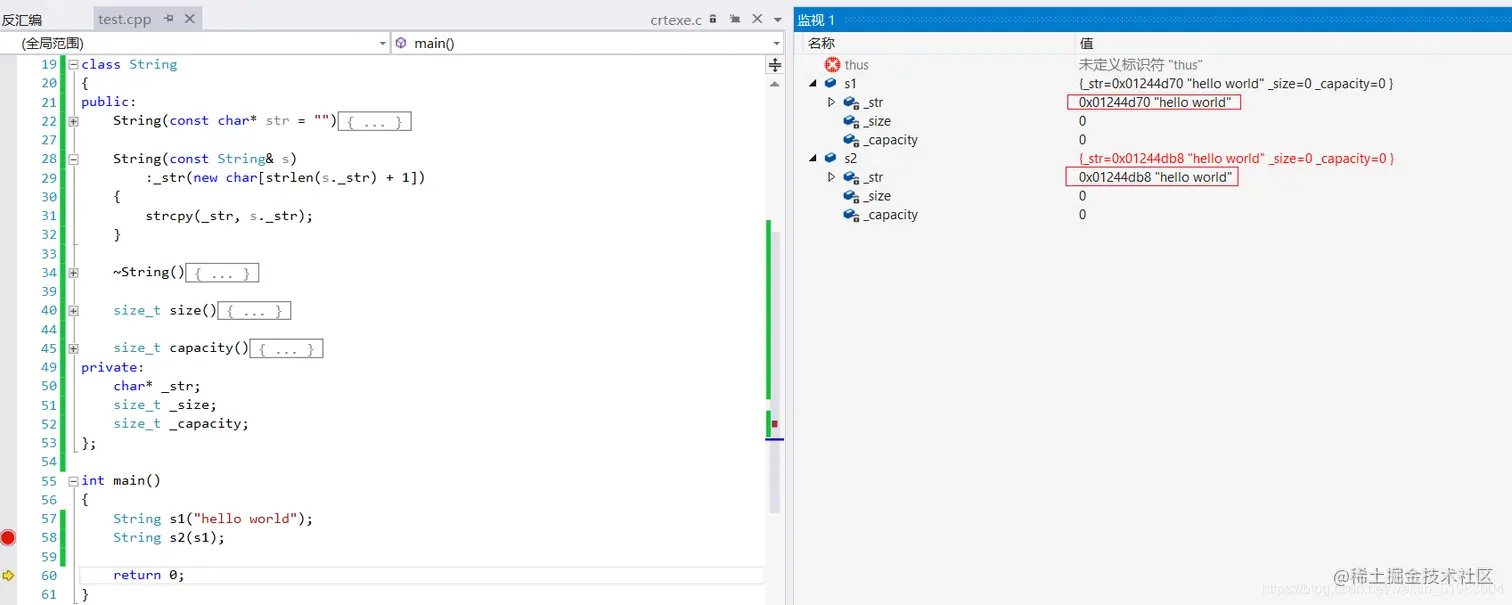This screenshot has width=1512, height=605.
Task: Click the 监视 1 panel title
Action: coord(816,20)
